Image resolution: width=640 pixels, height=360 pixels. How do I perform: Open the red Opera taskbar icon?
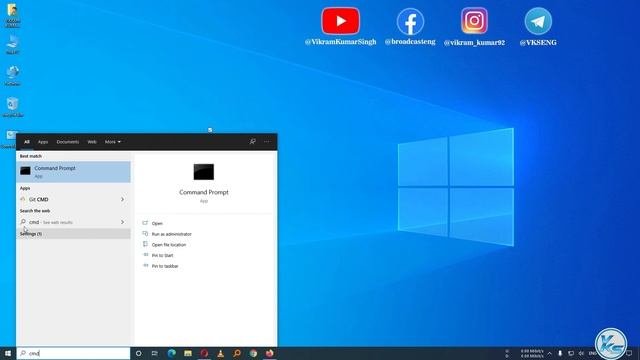pyautogui.click(x=204, y=353)
